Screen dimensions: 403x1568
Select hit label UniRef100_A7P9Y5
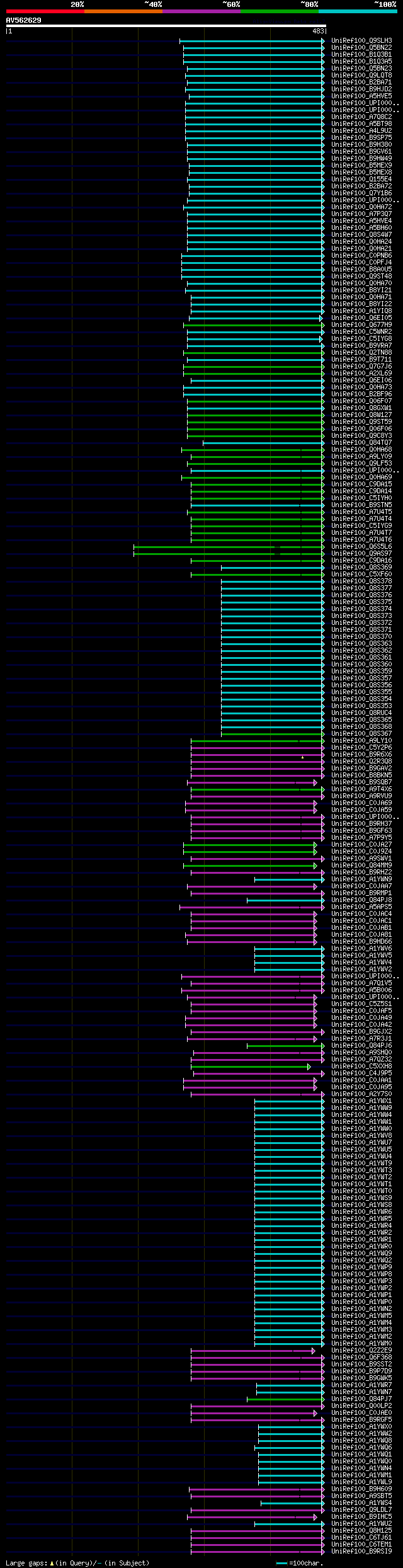(361, 838)
